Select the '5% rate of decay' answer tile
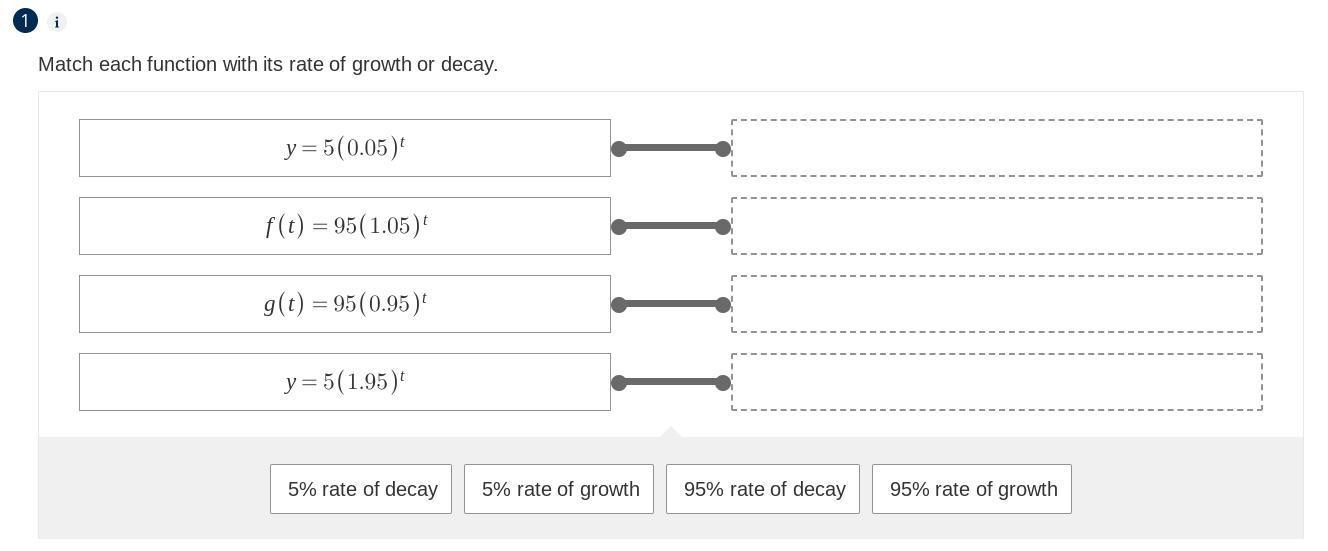The width and height of the screenshot is (1328, 551). (361, 489)
